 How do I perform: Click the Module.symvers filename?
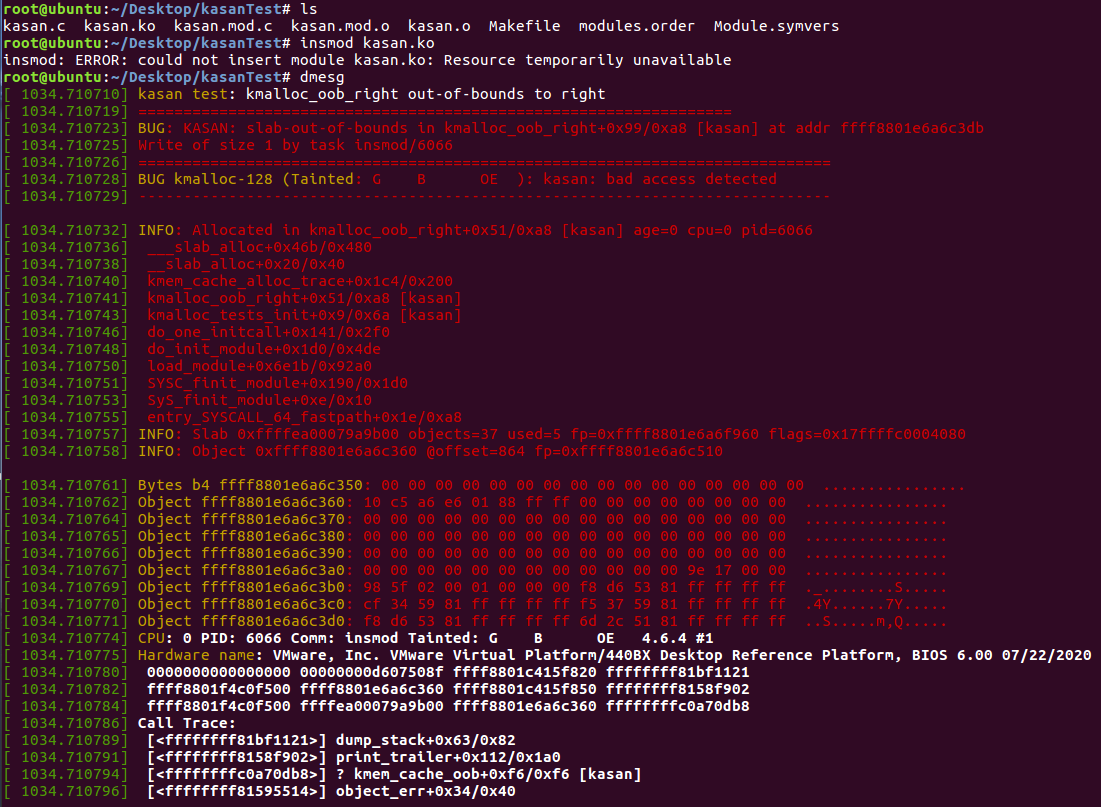(x=776, y=27)
